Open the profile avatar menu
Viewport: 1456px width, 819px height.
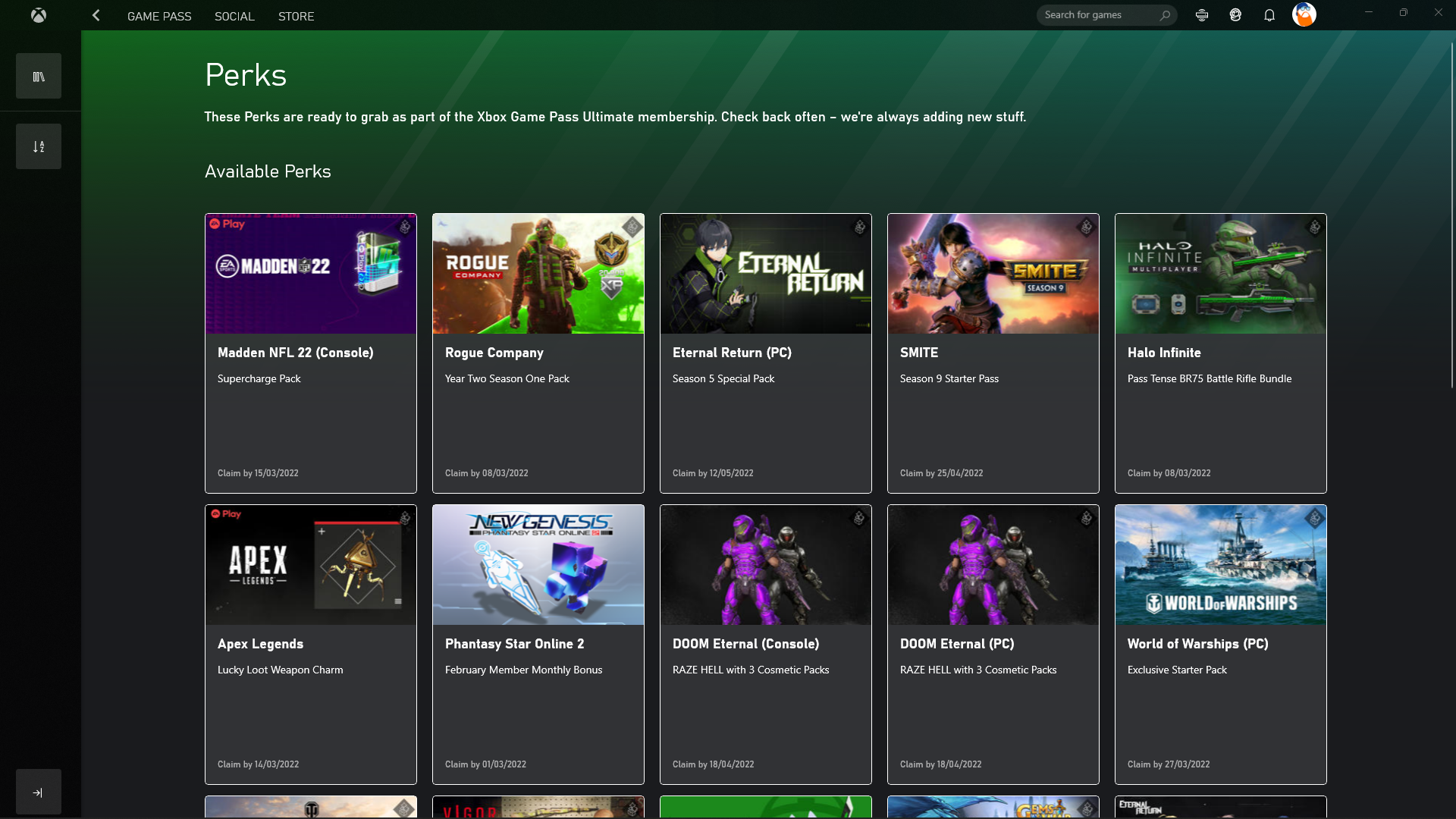[x=1304, y=14]
